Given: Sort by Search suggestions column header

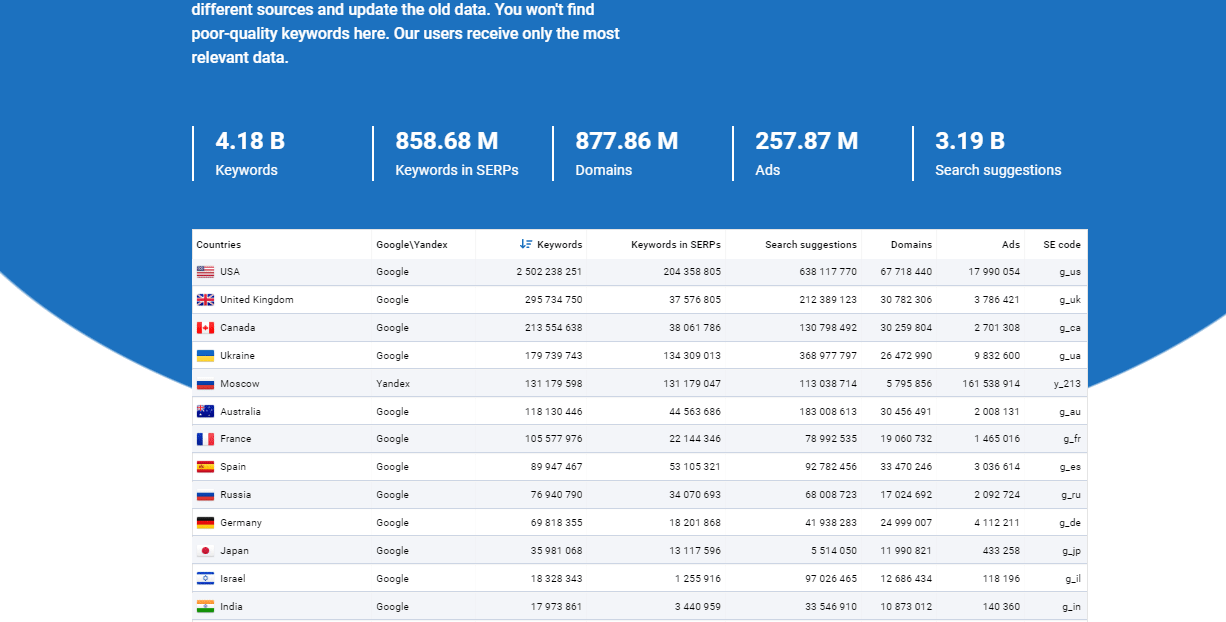Looking at the screenshot, I should coord(811,245).
